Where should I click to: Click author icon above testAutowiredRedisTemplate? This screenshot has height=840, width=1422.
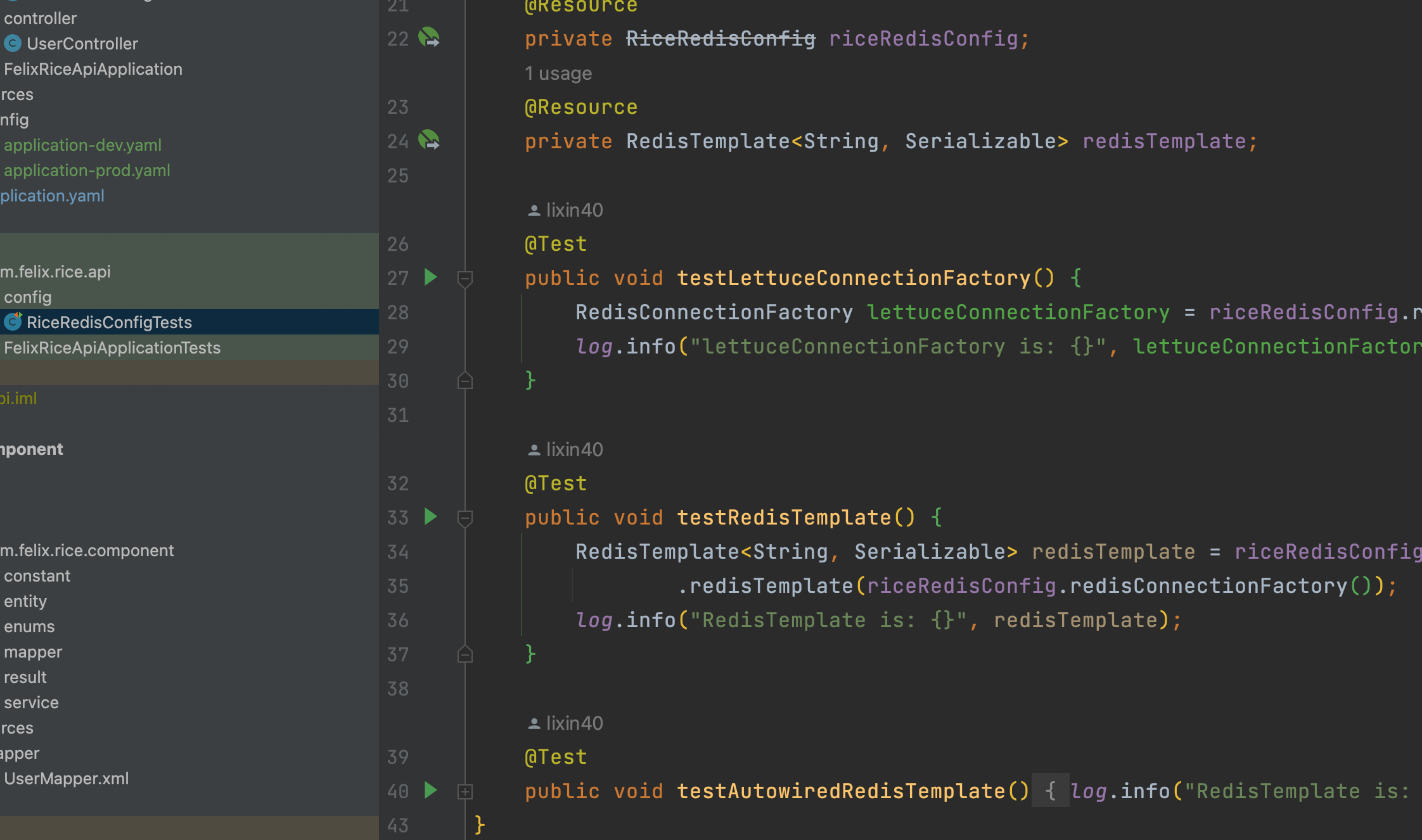[x=534, y=723]
